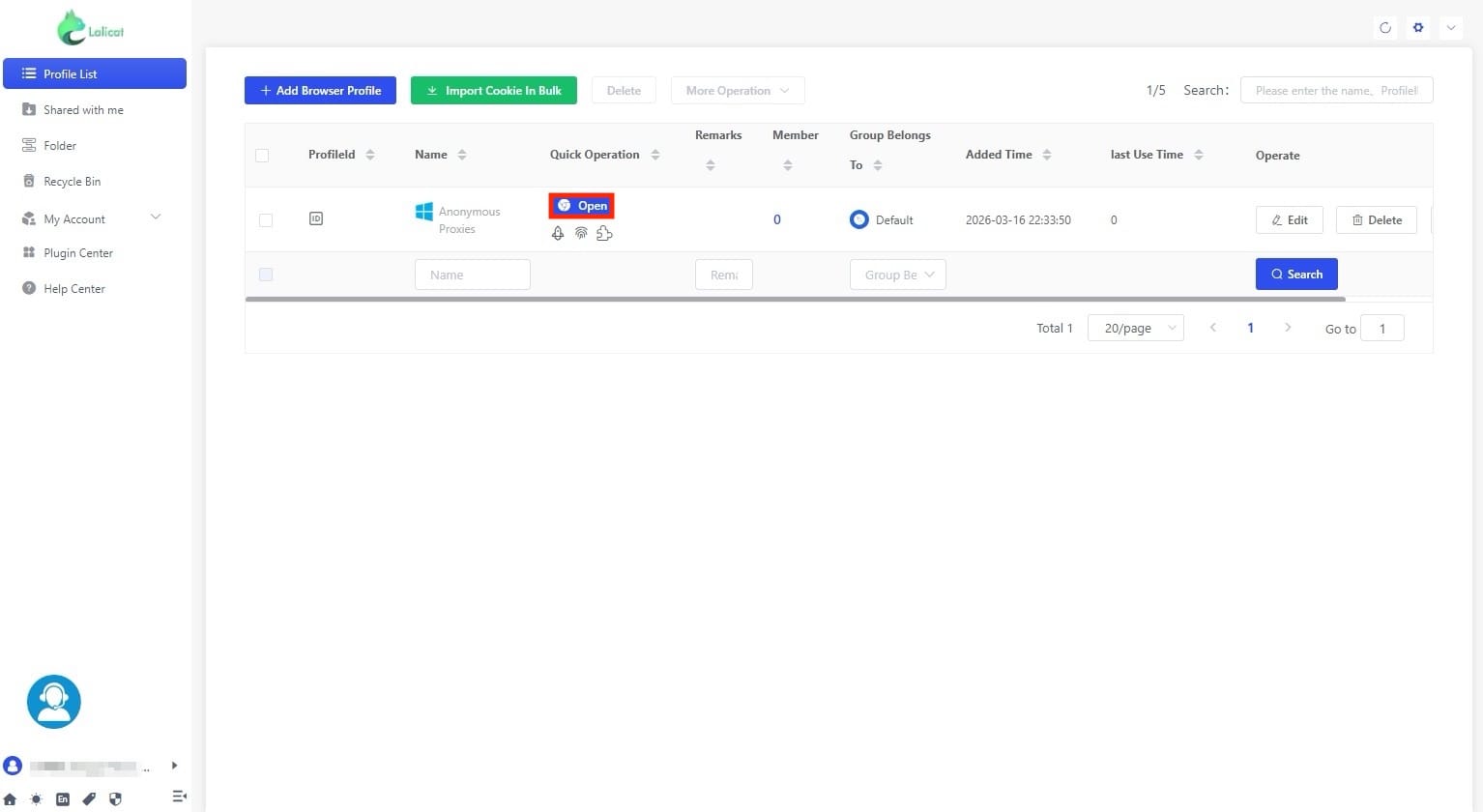This screenshot has height=812, width=1483.
Task: Tick the checkbox for the Anonymous Proxies profile
Action: pyautogui.click(x=266, y=219)
